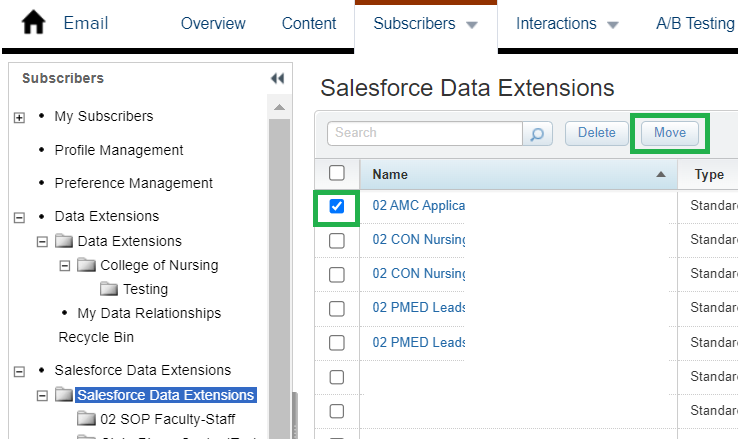Open the first 02 CON Nursing link
This screenshot has width=738, height=439.
coord(418,239)
